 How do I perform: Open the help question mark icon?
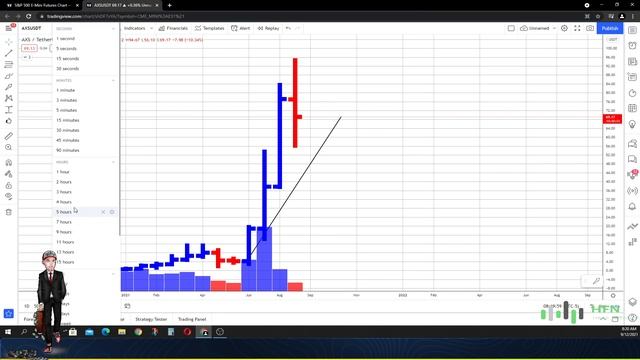[632, 318]
